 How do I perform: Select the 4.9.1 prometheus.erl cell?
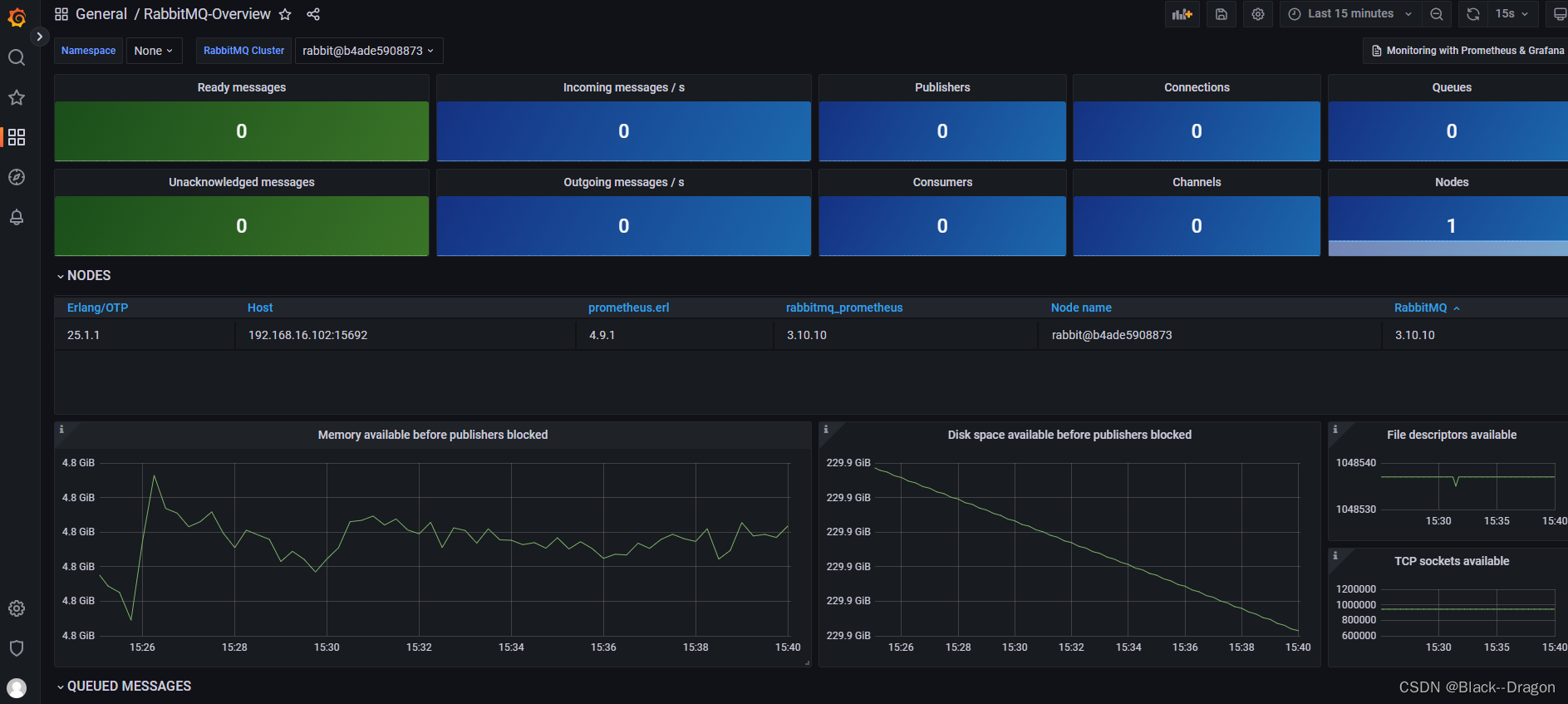675,335
